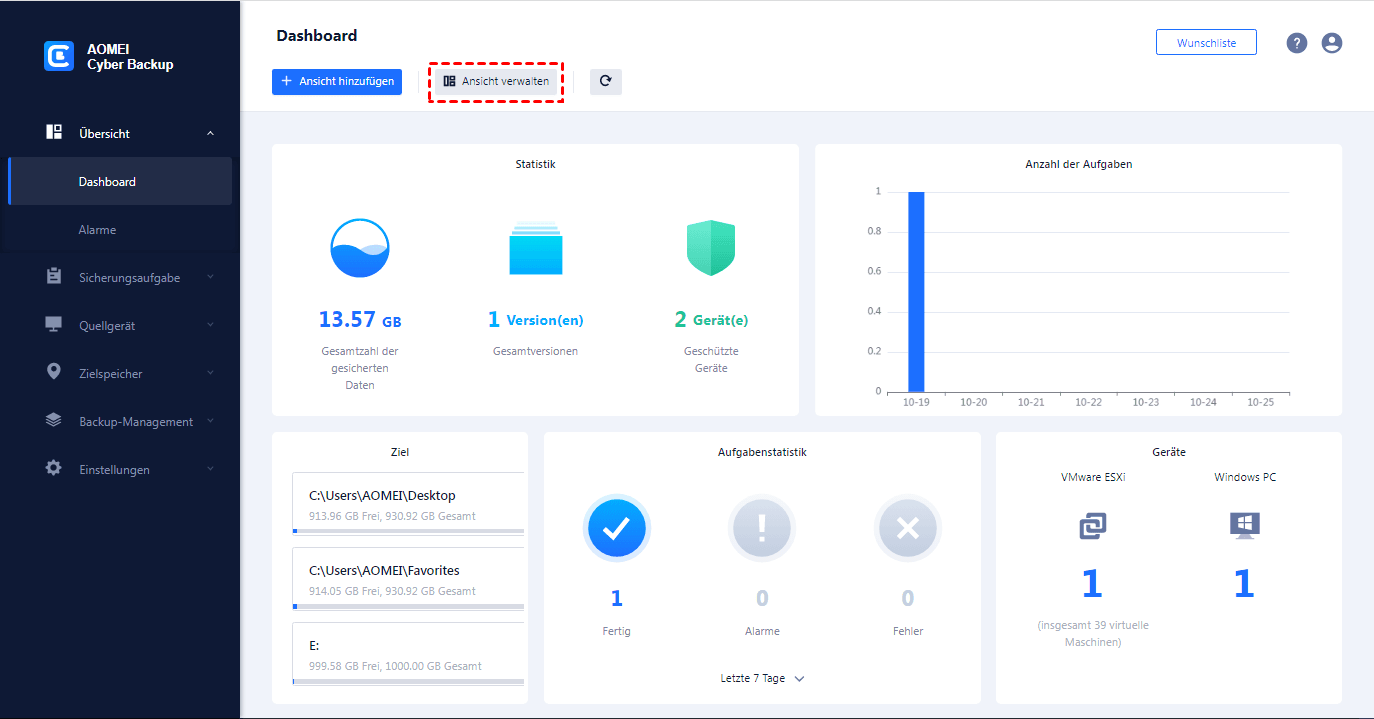Click the Fehler X status icon
Image resolution: width=1374 pixels, height=719 pixels.
pos(907,528)
